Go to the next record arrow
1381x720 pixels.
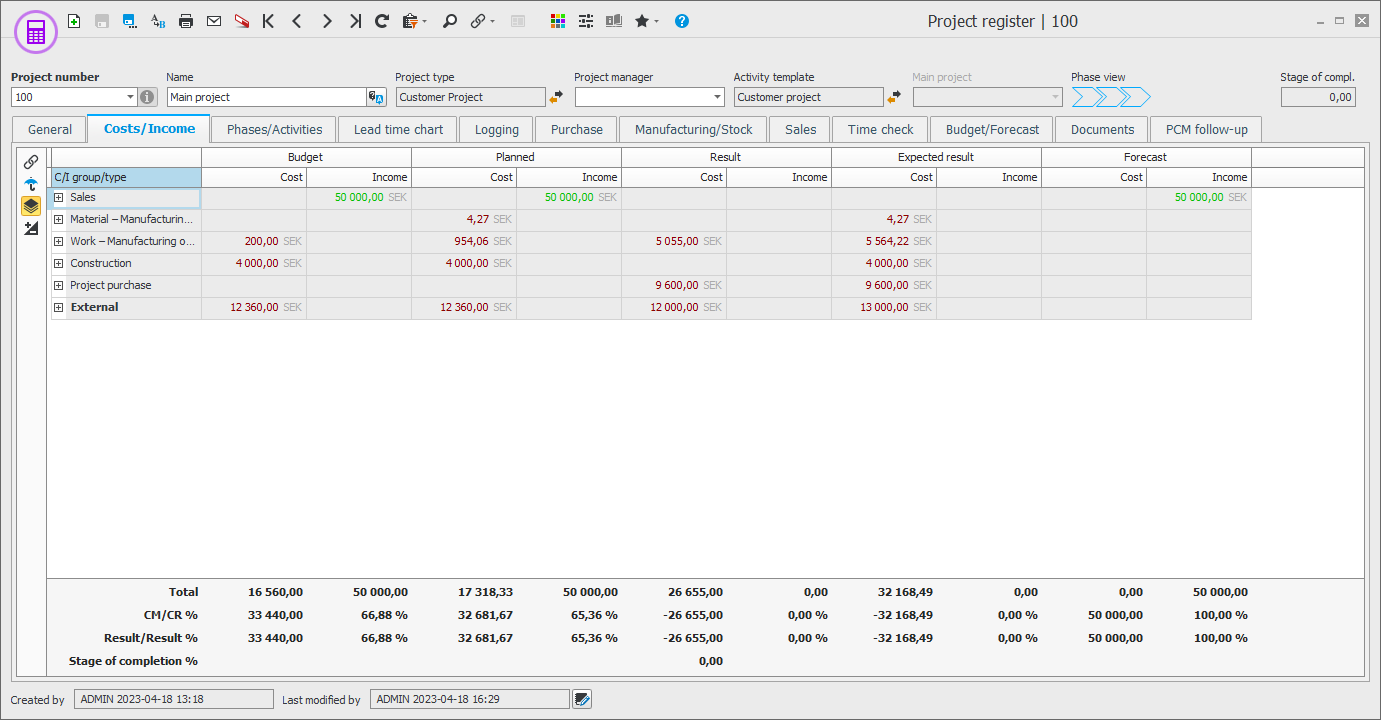pyautogui.click(x=326, y=20)
